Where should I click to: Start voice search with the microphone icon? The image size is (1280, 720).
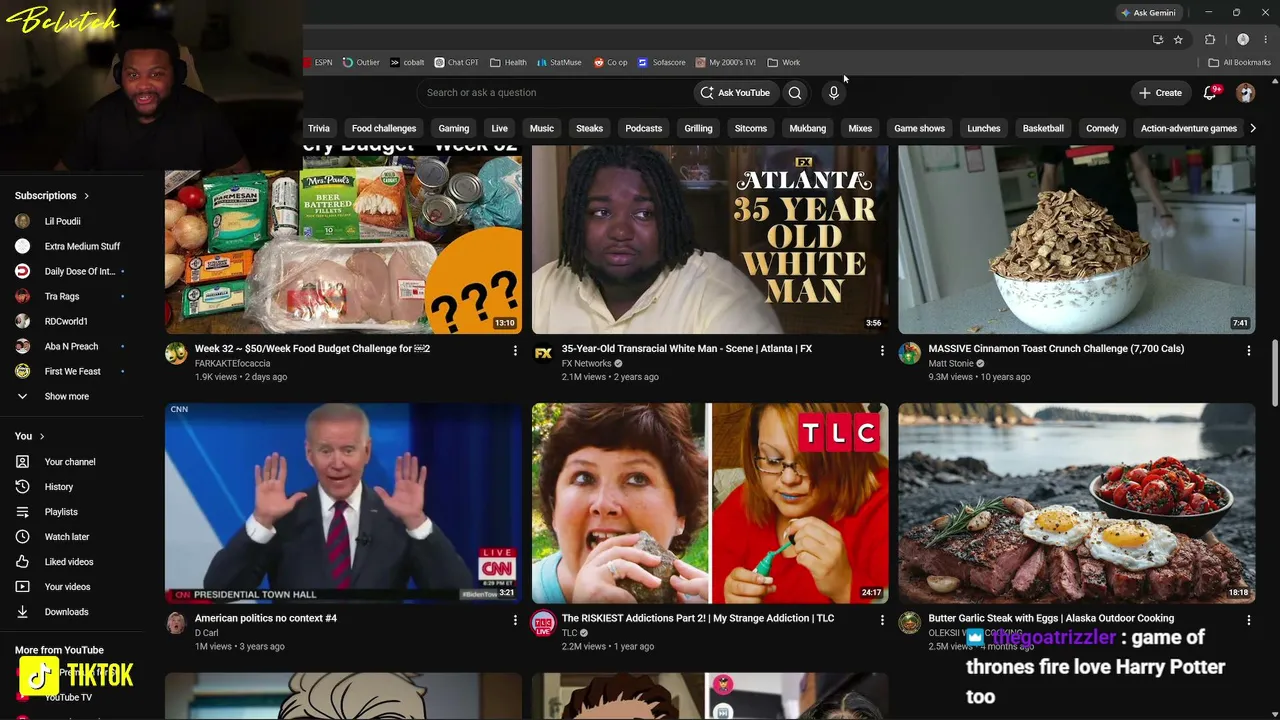tap(833, 93)
